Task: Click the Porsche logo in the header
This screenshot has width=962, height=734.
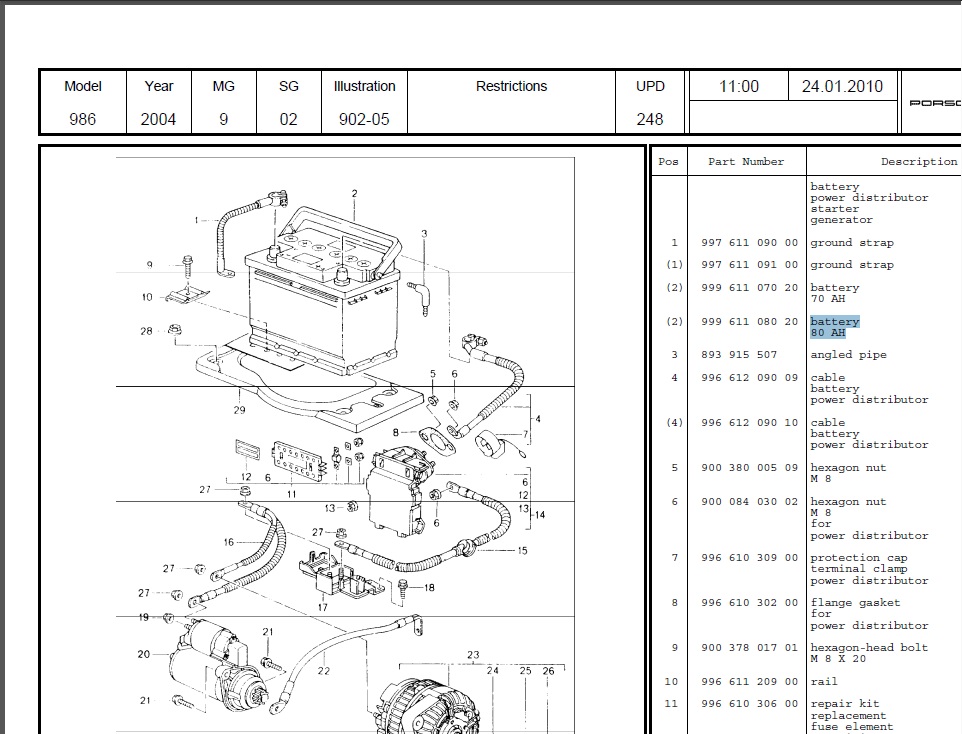Action: pos(934,103)
